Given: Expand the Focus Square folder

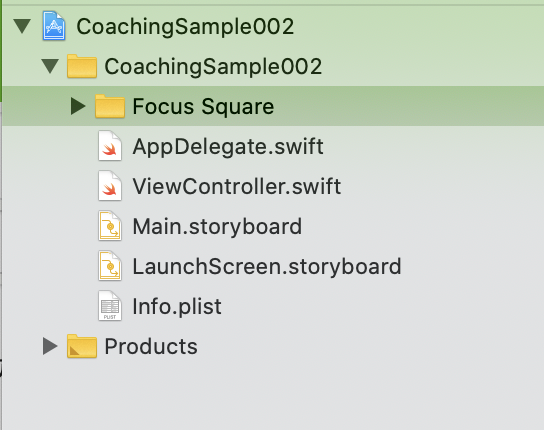Looking at the screenshot, I should [x=78, y=106].
